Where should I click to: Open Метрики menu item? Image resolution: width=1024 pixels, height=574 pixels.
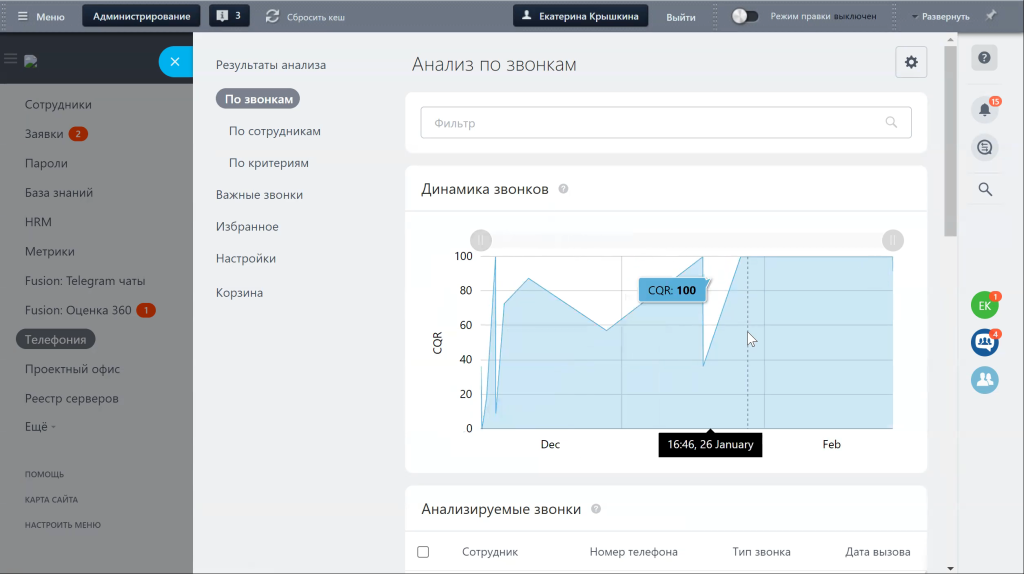[50, 251]
